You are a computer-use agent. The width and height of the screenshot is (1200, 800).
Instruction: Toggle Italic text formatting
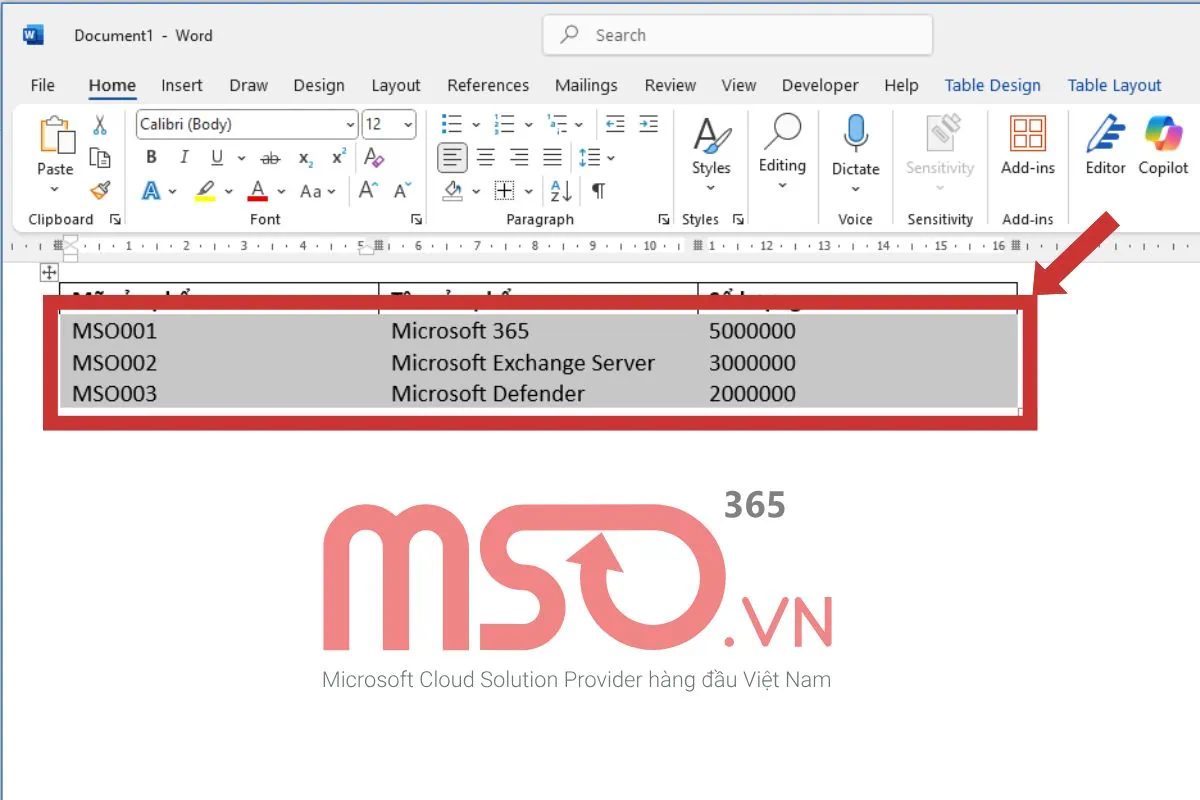pos(184,157)
